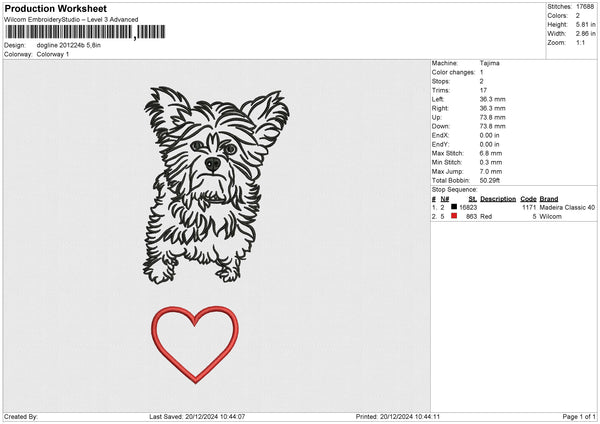Image resolution: width=600 pixels, height=424 pixels.
Task: Click the 'Red' description in row 2
Action: pyautogui.click(x=486, y=217)
